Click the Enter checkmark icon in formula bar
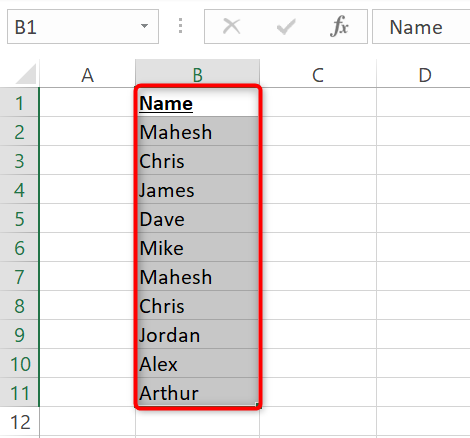Screen dimensions: 470x438 [286, 27]
